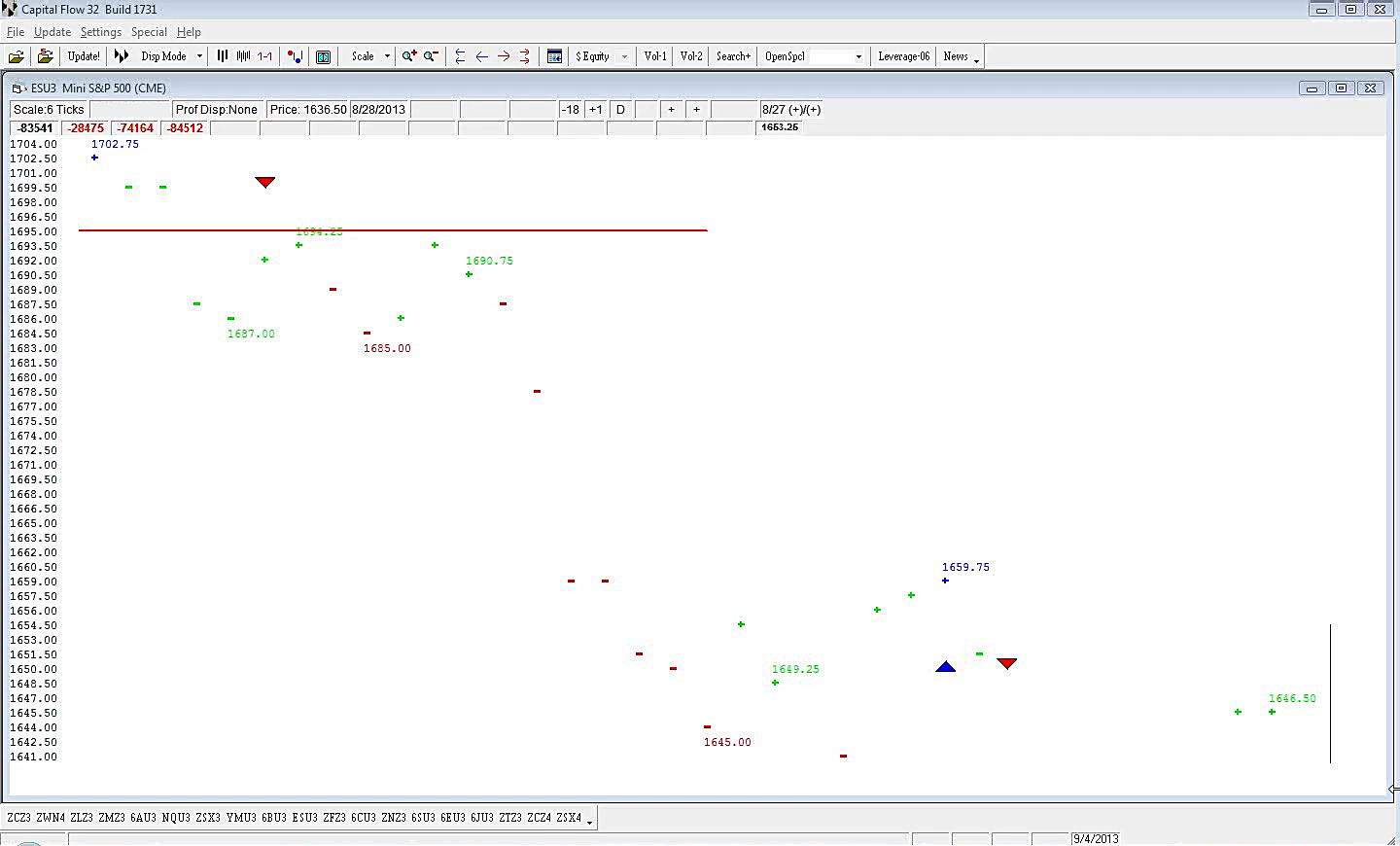Click the red right arrow icon
Image resolution: width=1400 pixels, height=846 pixels.
coord(504,56)
